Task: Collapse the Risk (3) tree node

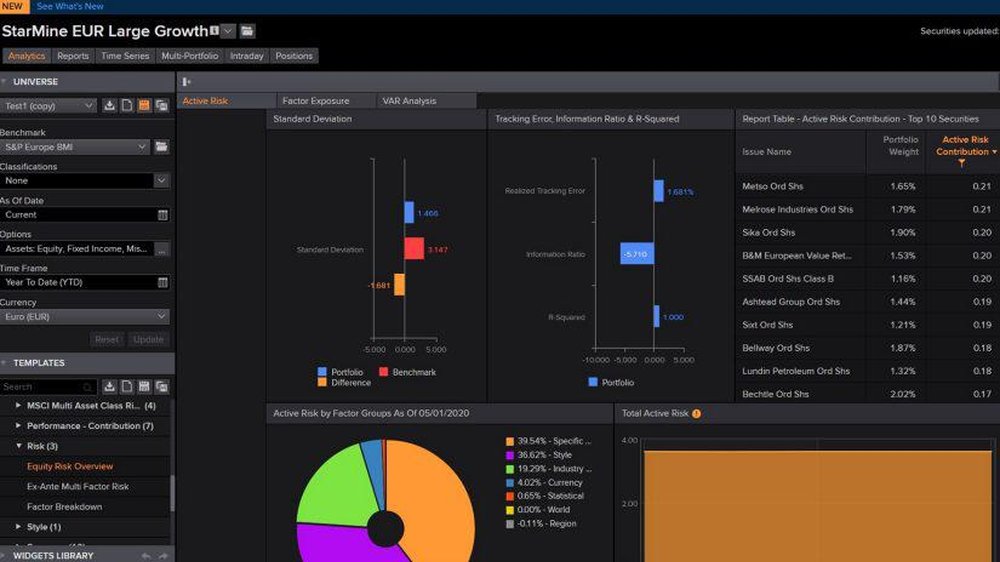Action: pyautogui.click(x=18, y=446)
